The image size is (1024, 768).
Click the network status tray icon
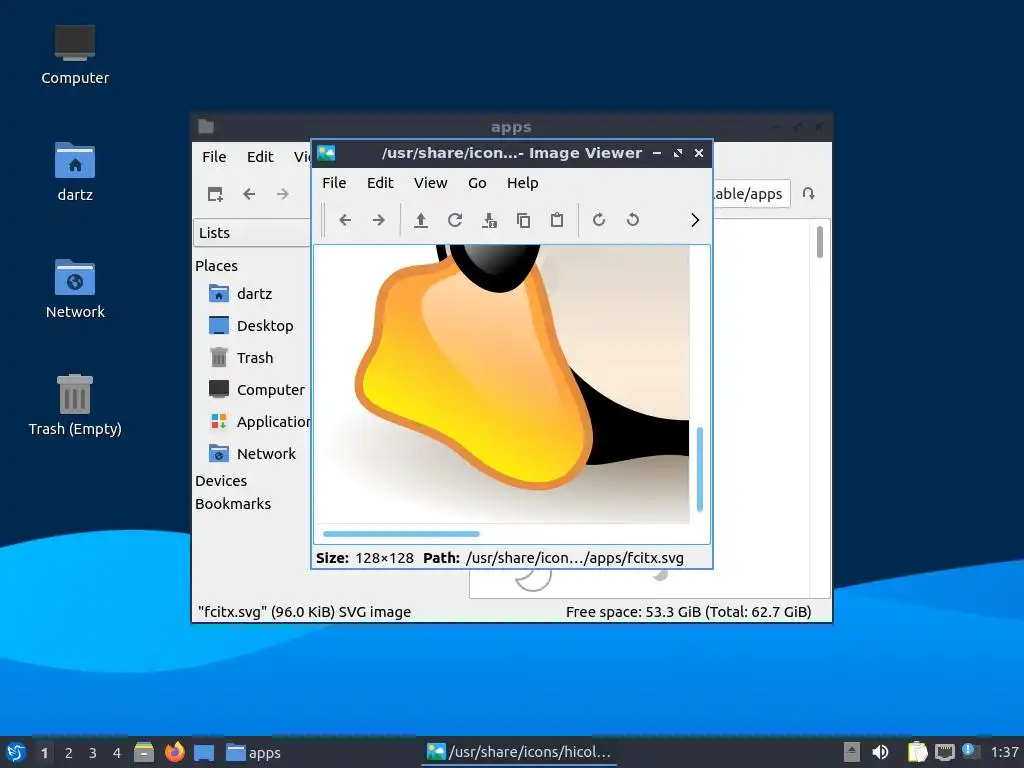click(945, 752)
